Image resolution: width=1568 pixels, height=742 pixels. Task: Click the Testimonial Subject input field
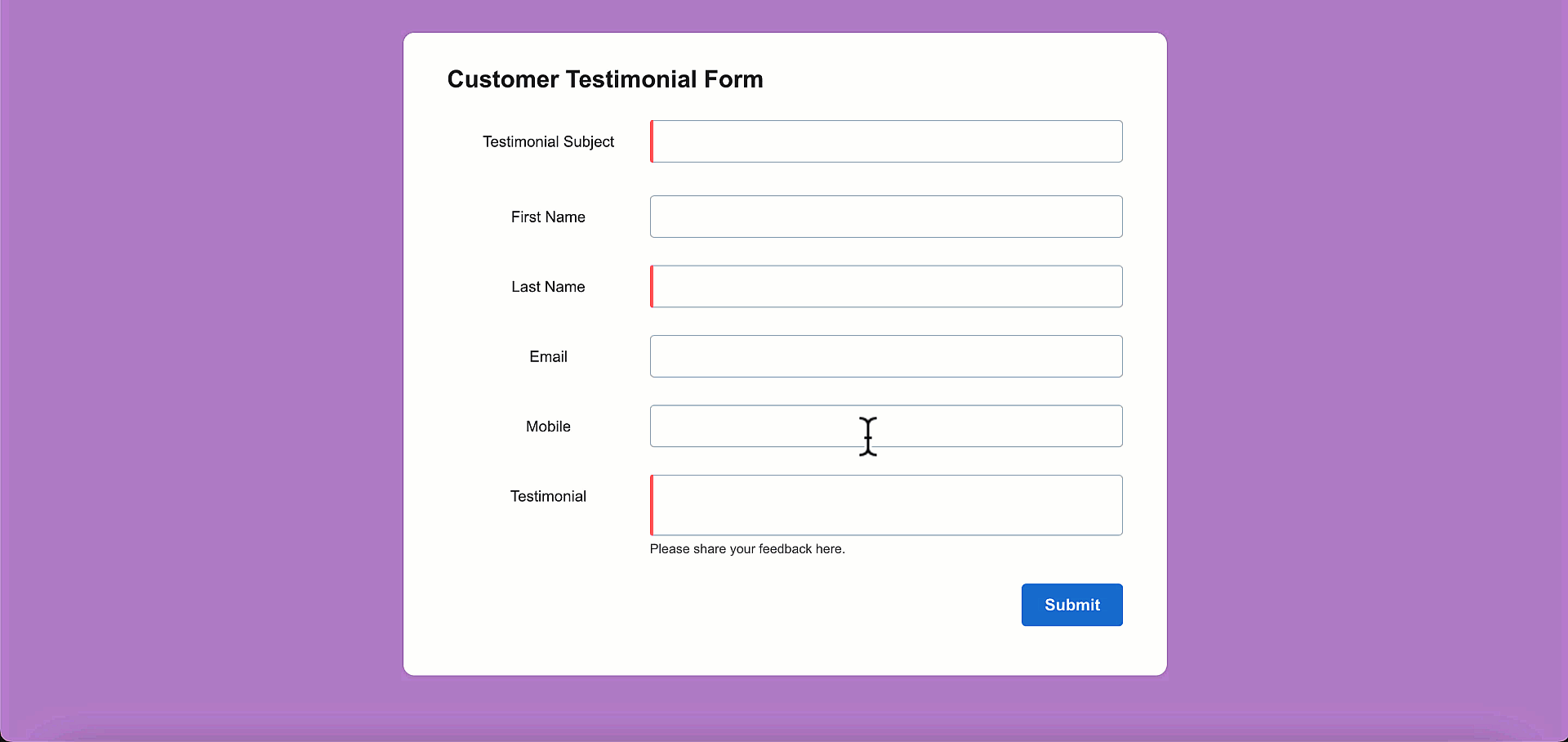point(886,141)
